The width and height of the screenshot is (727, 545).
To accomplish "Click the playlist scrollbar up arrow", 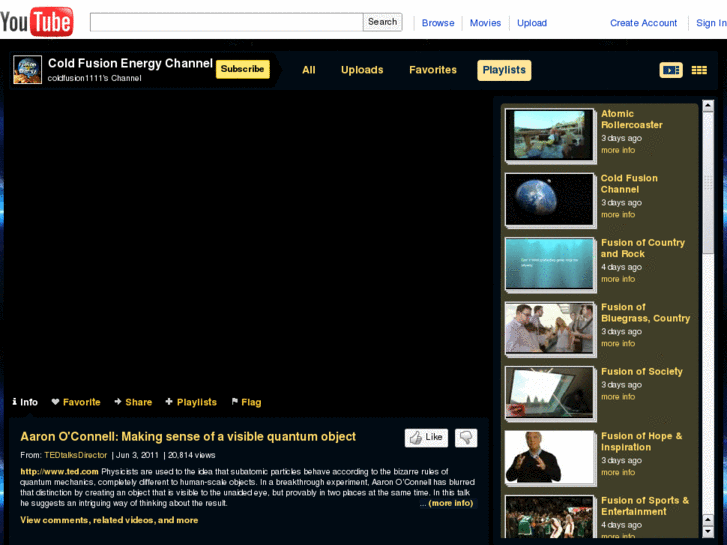I will [708, 106].
